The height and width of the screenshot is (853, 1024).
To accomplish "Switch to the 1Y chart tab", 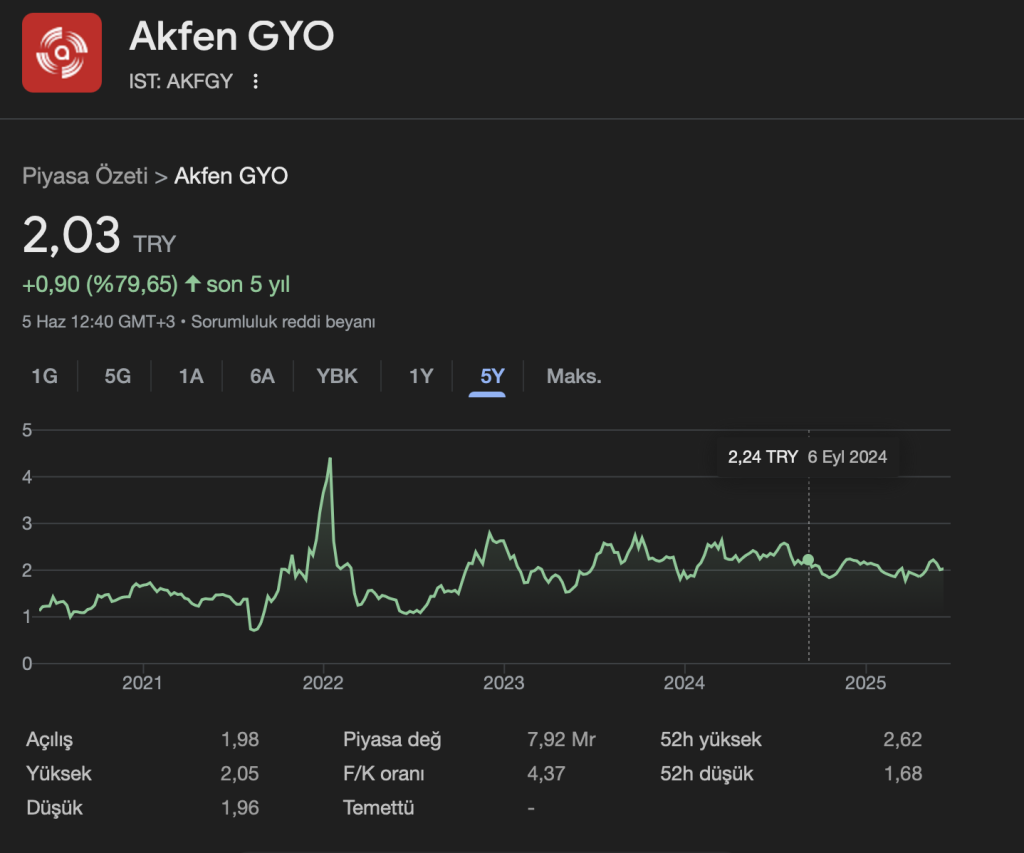I will 421,377.
